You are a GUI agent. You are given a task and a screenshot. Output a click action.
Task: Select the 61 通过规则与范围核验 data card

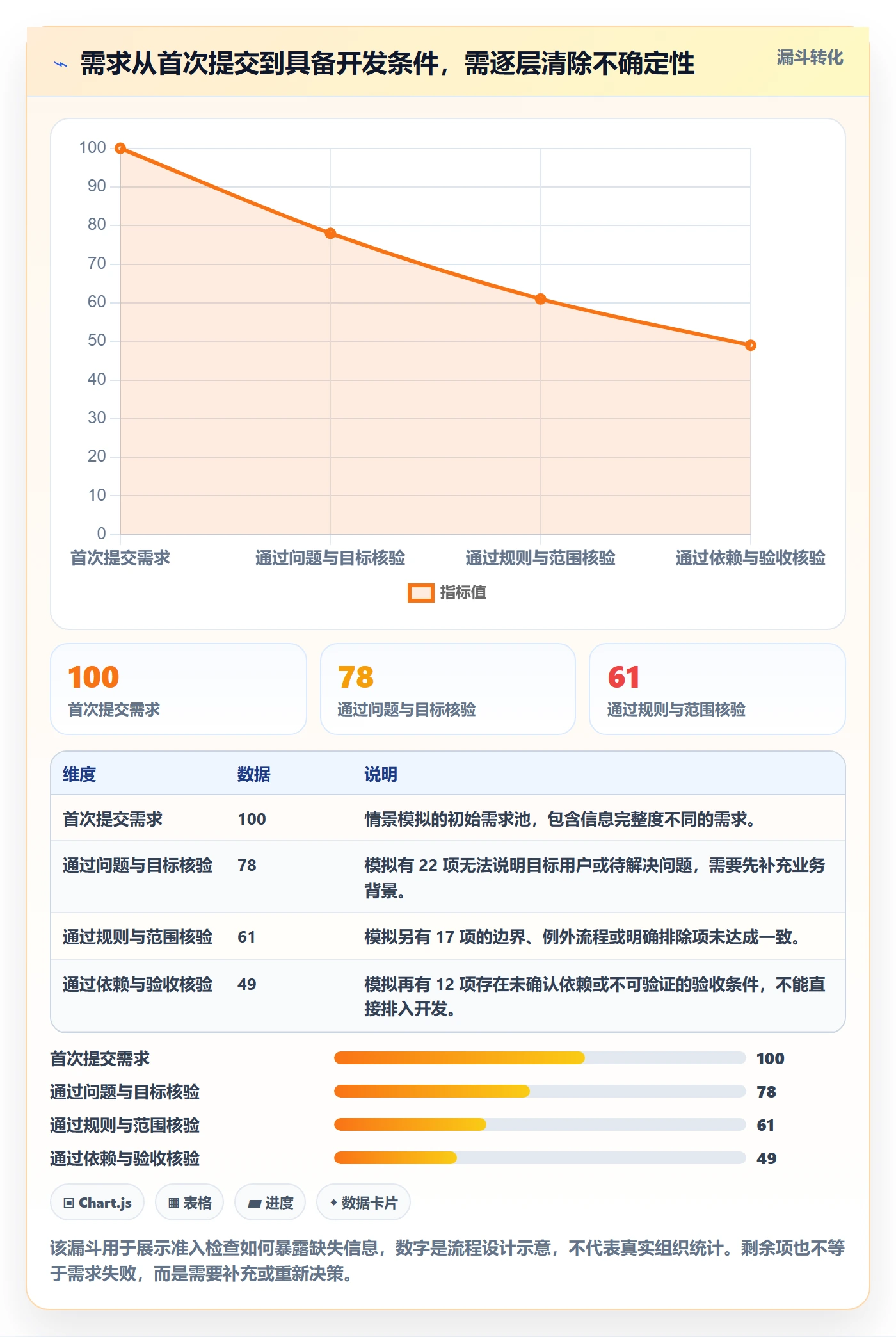pyautogui.click(x=717, y=689)
